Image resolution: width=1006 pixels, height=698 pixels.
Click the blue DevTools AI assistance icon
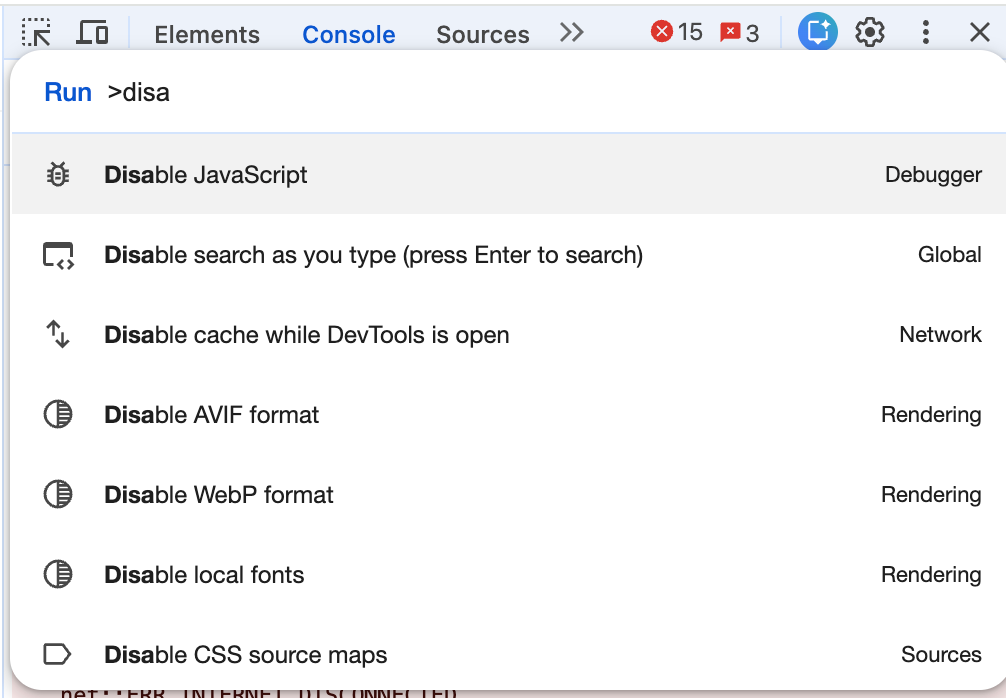click(x=816, y=31)
